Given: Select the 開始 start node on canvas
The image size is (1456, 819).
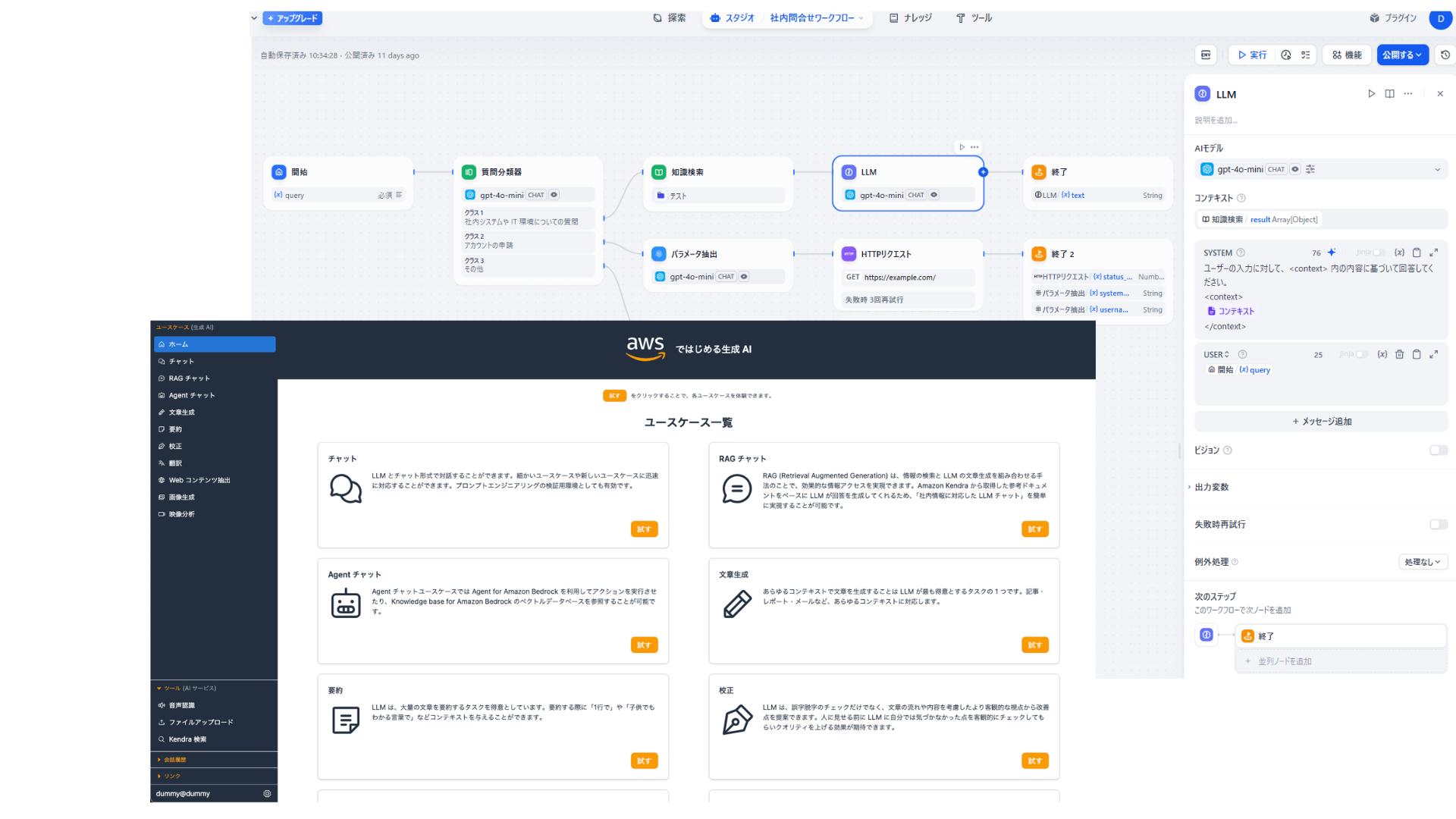Looking at the screenshot, I should coord(338,183).
